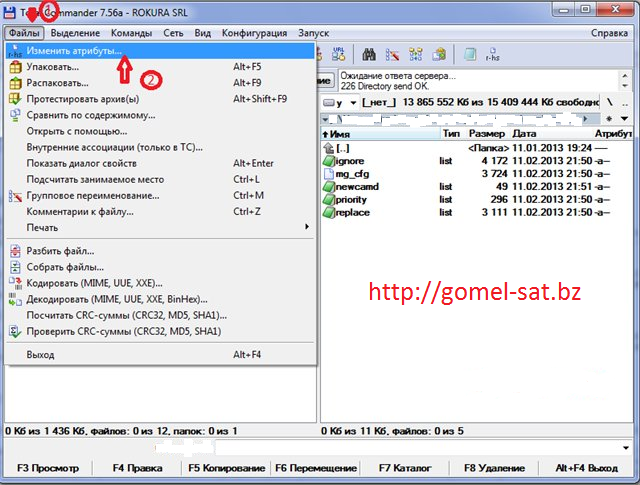640x485 pixels.
Task: Select Посчитать CRC-суммы menu entry
Action: click(160, 316)
